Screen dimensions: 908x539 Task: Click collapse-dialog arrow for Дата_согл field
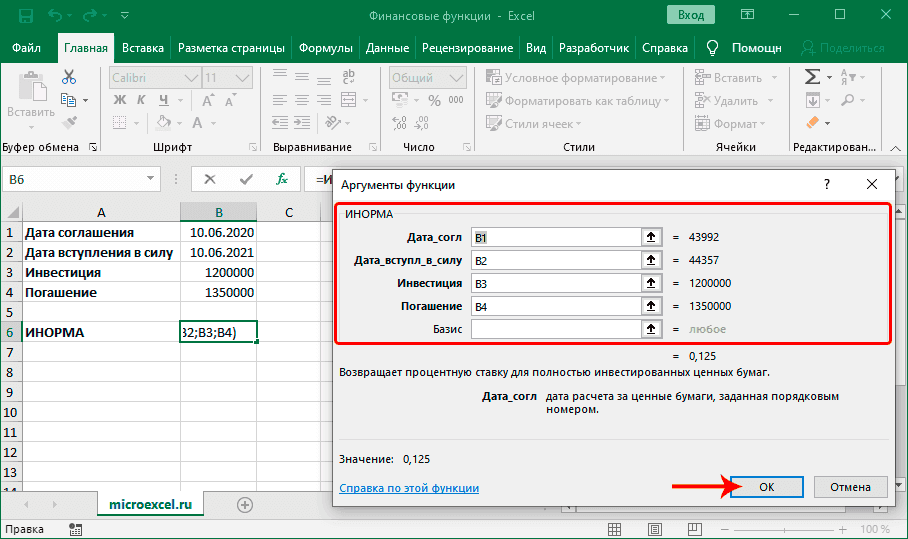652,237
